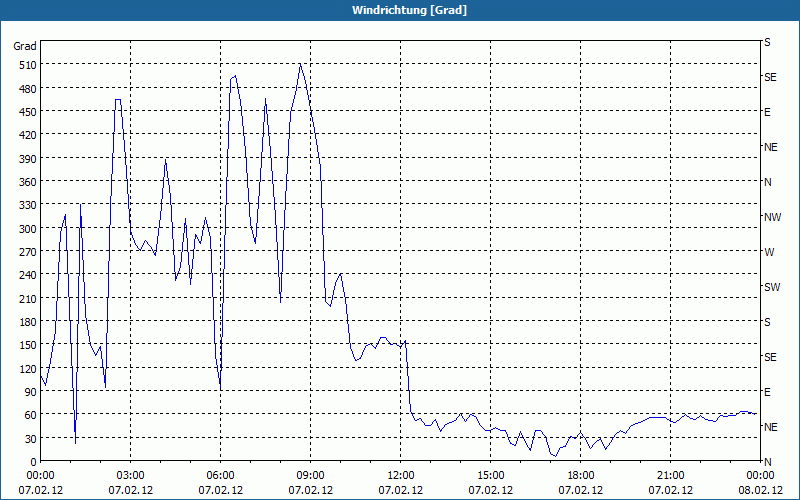Click the 08.02.12 date label

[x=760, y=490]
